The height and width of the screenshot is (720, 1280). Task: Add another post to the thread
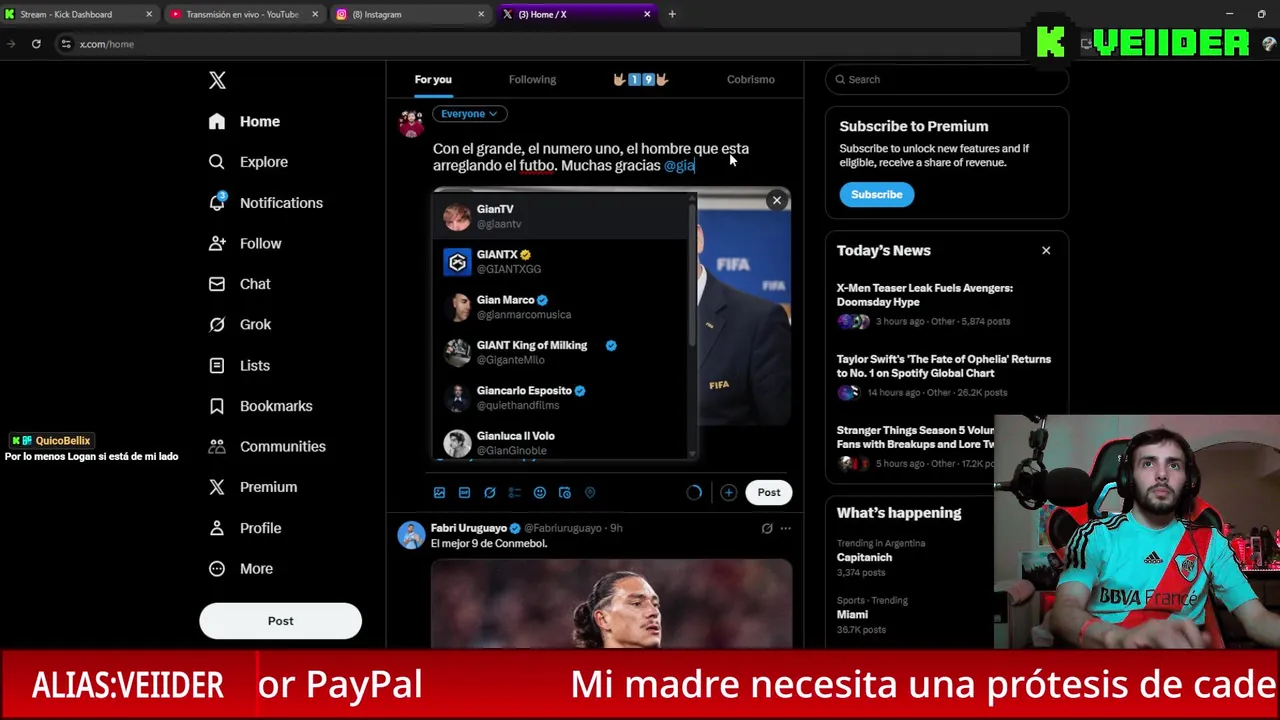click(728, 492)
